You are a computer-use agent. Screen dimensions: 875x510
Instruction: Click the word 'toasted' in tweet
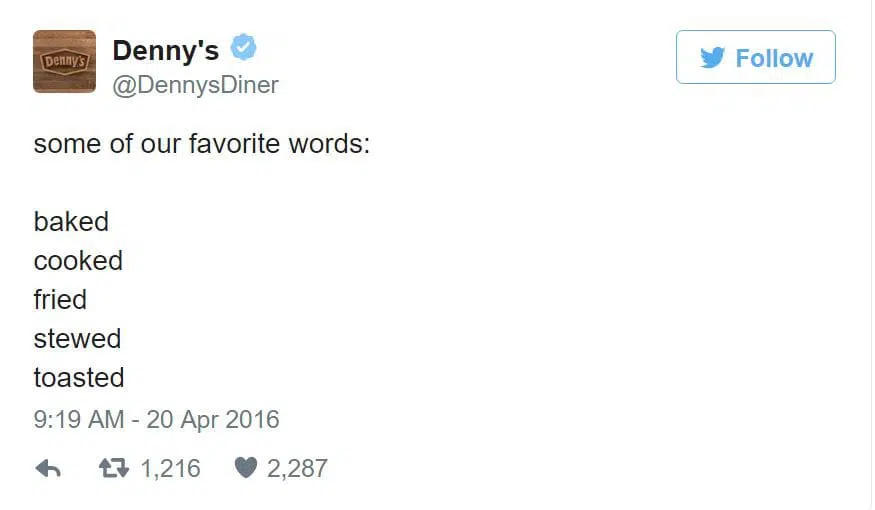[x=79, y=378]
